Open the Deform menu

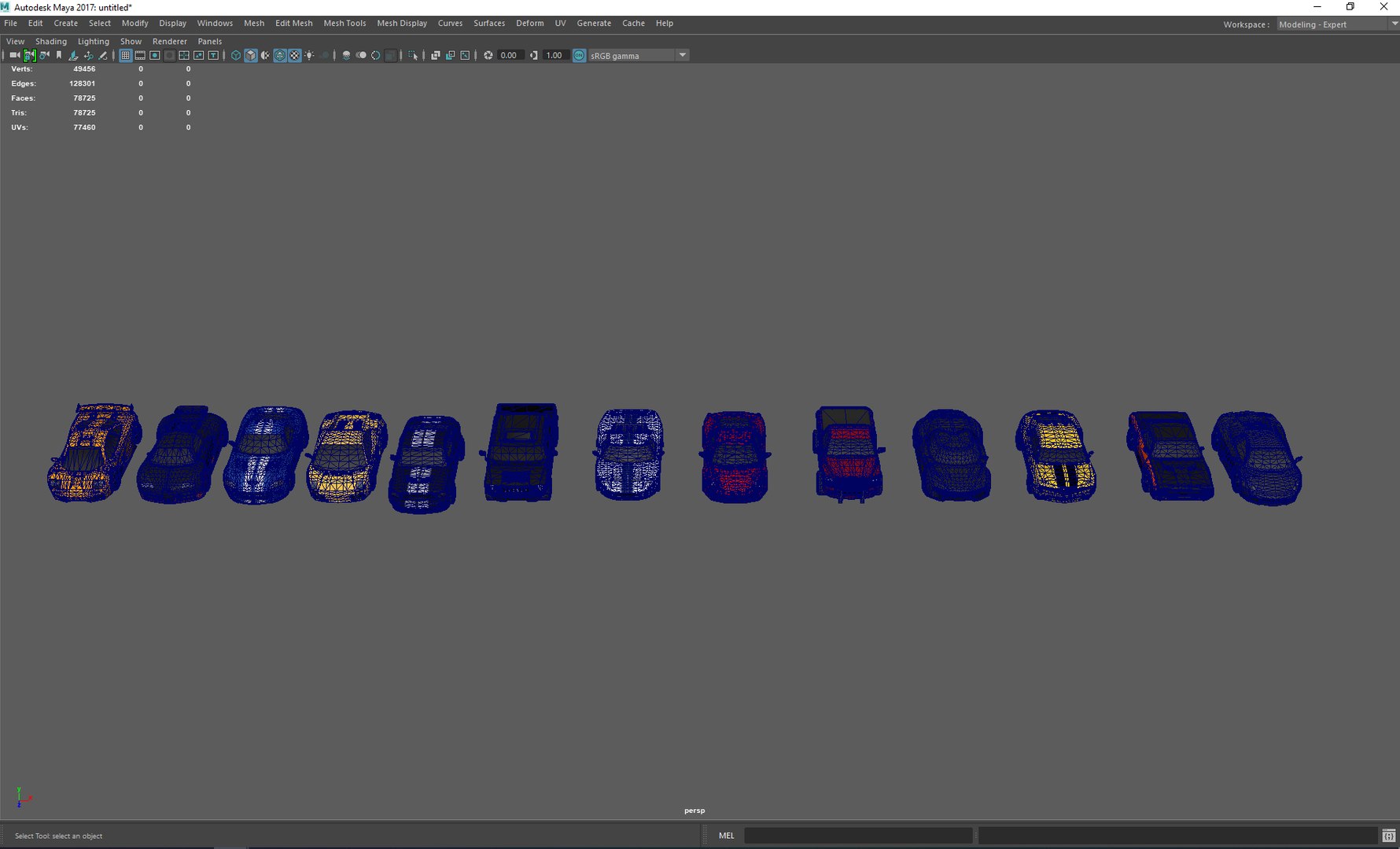pyautogui.click(x=529, y=24)
